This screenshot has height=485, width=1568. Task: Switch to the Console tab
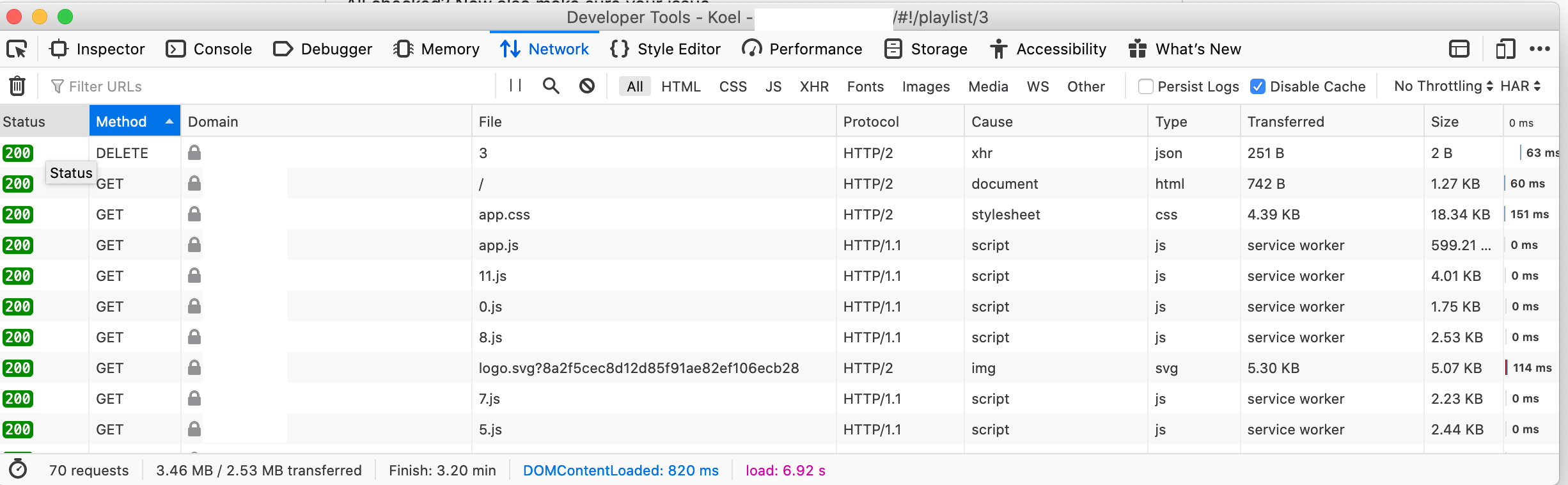pyautogui.click(x=209, y=49)
